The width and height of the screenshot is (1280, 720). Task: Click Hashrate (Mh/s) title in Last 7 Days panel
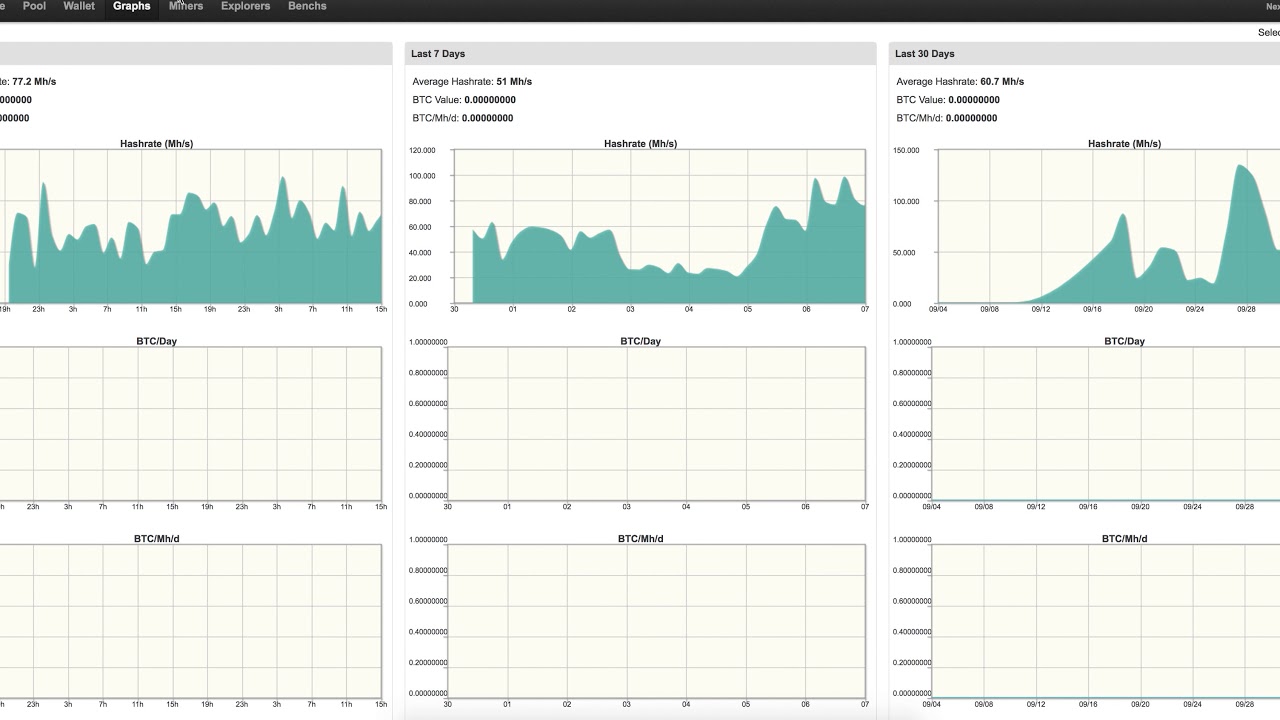(x=640, y=144)
